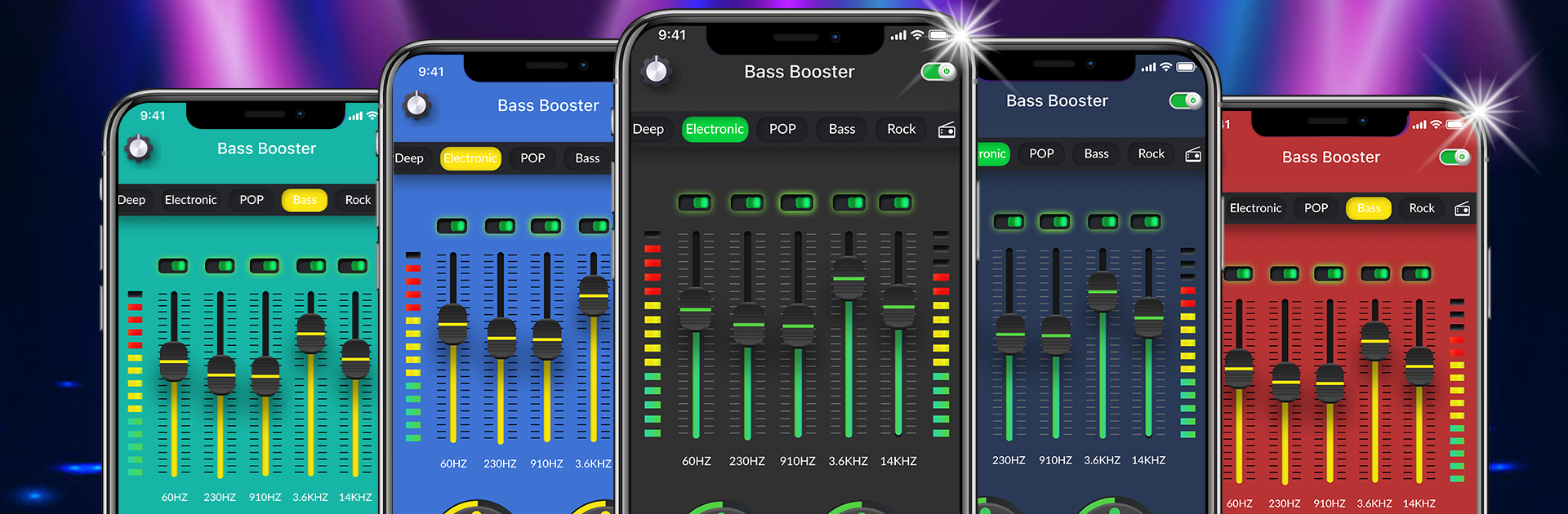1568x514 pixels.
Task: Select Rock preset on teal phone
Action: 358,200
